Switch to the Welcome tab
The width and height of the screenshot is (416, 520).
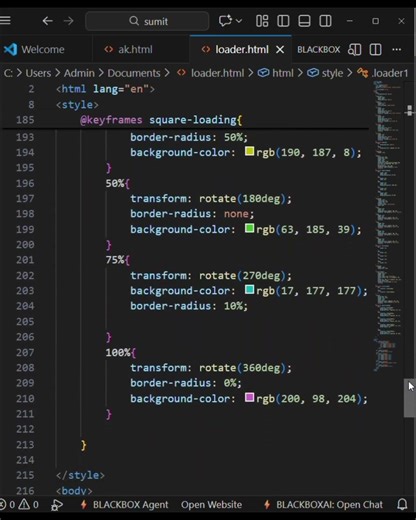[x=43, y=50]
